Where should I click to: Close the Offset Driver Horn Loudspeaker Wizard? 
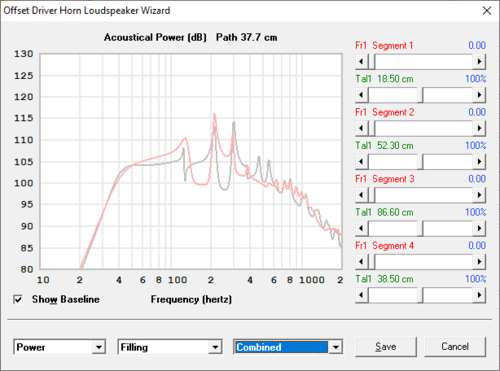pyautogui.click(x=487, y=11)
